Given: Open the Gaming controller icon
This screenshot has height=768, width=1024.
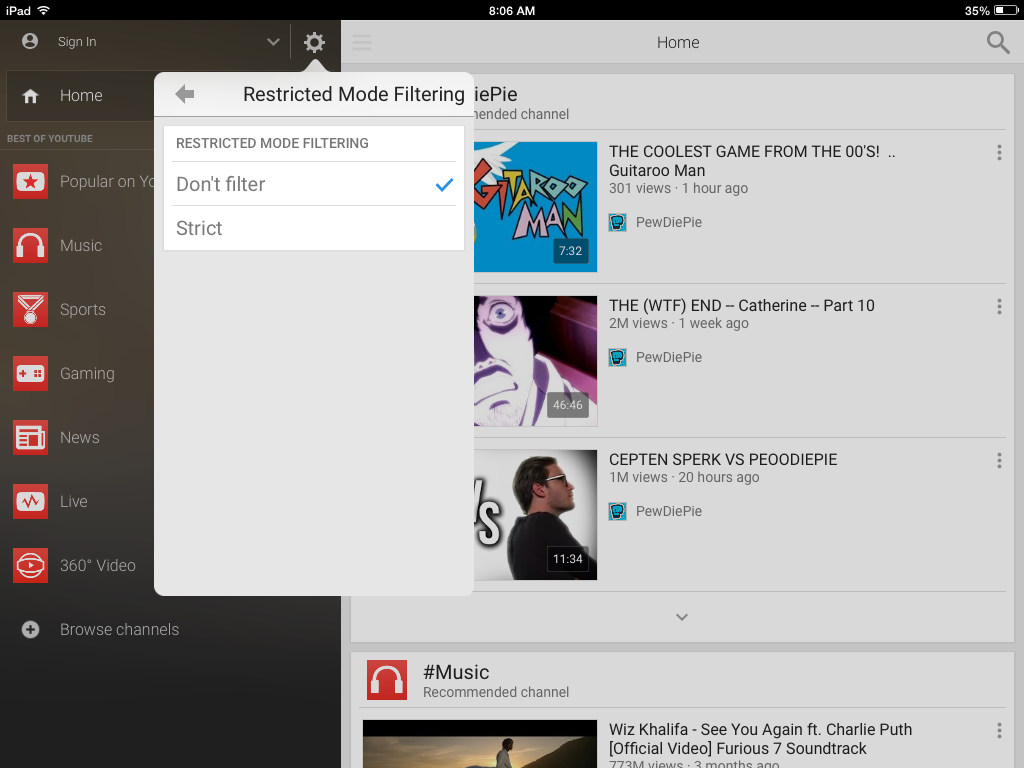Looking at the screenshot, I should click(30, 374).
